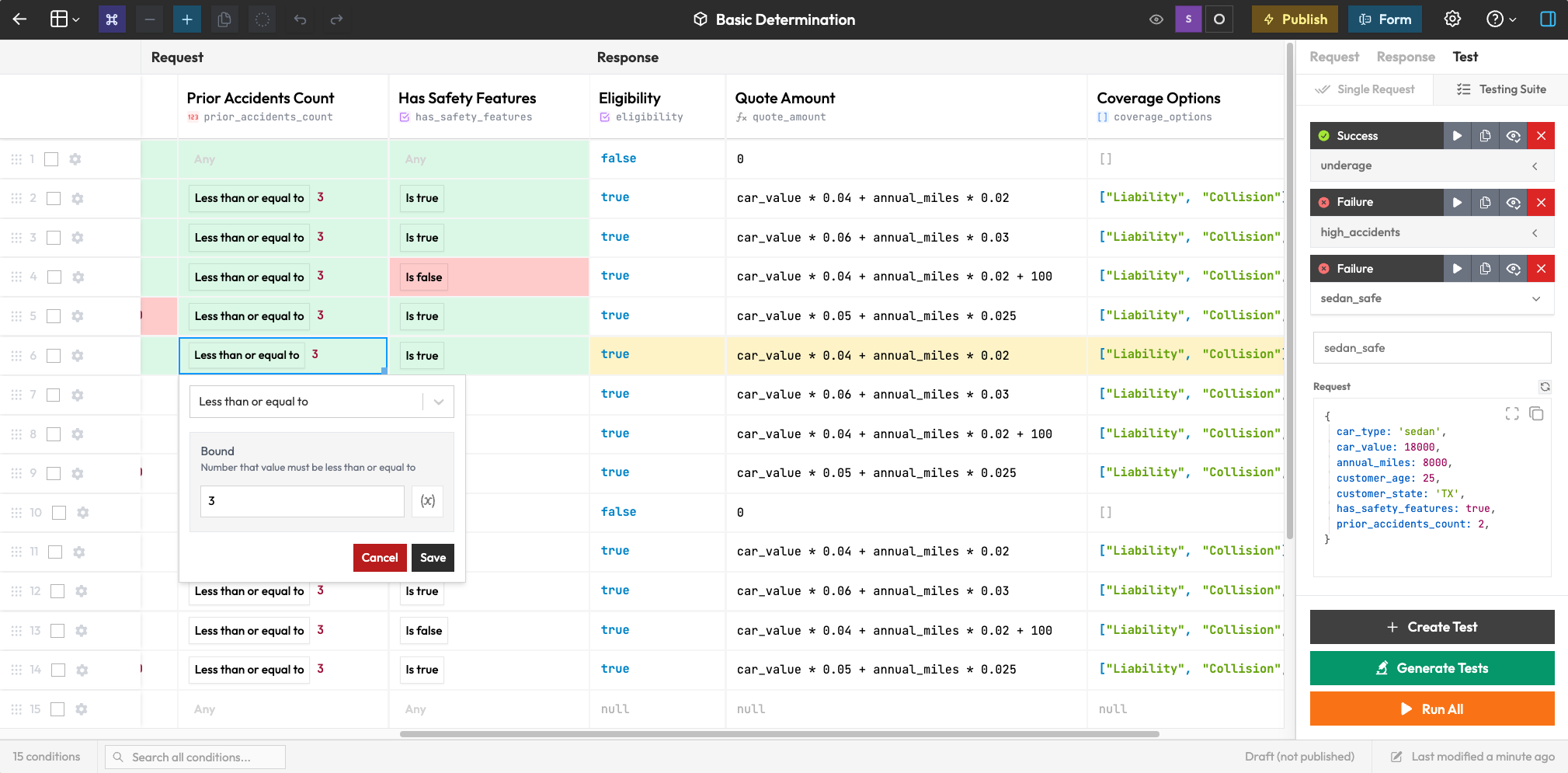Click the back arrow icon

click(20, 19)
